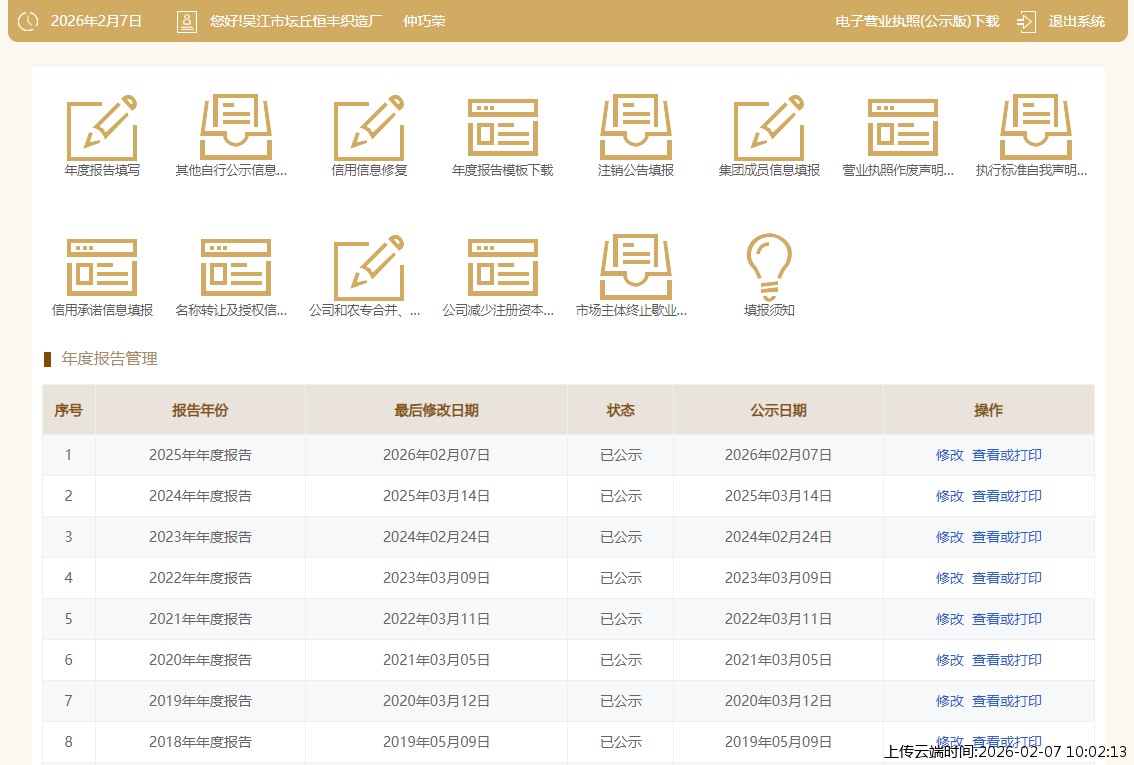Click 查看或打印 for 2019年度报告
The height and width of the screenshot is (765, 1134).
click(x=1006, y=701)
